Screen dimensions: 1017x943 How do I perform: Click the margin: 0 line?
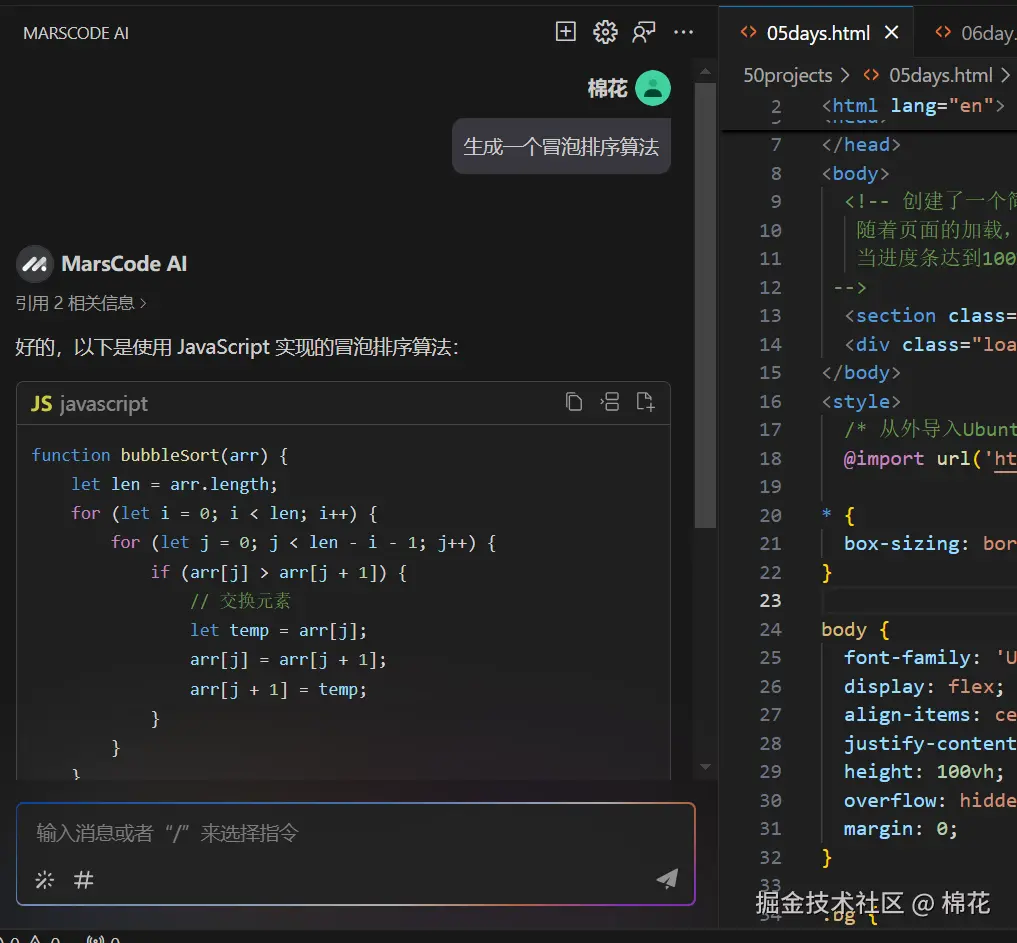pos(900,829)
